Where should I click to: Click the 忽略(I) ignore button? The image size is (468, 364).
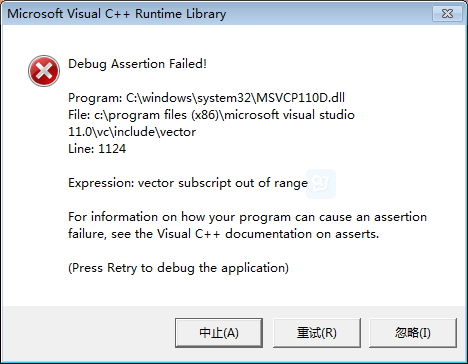click(413, 333)
